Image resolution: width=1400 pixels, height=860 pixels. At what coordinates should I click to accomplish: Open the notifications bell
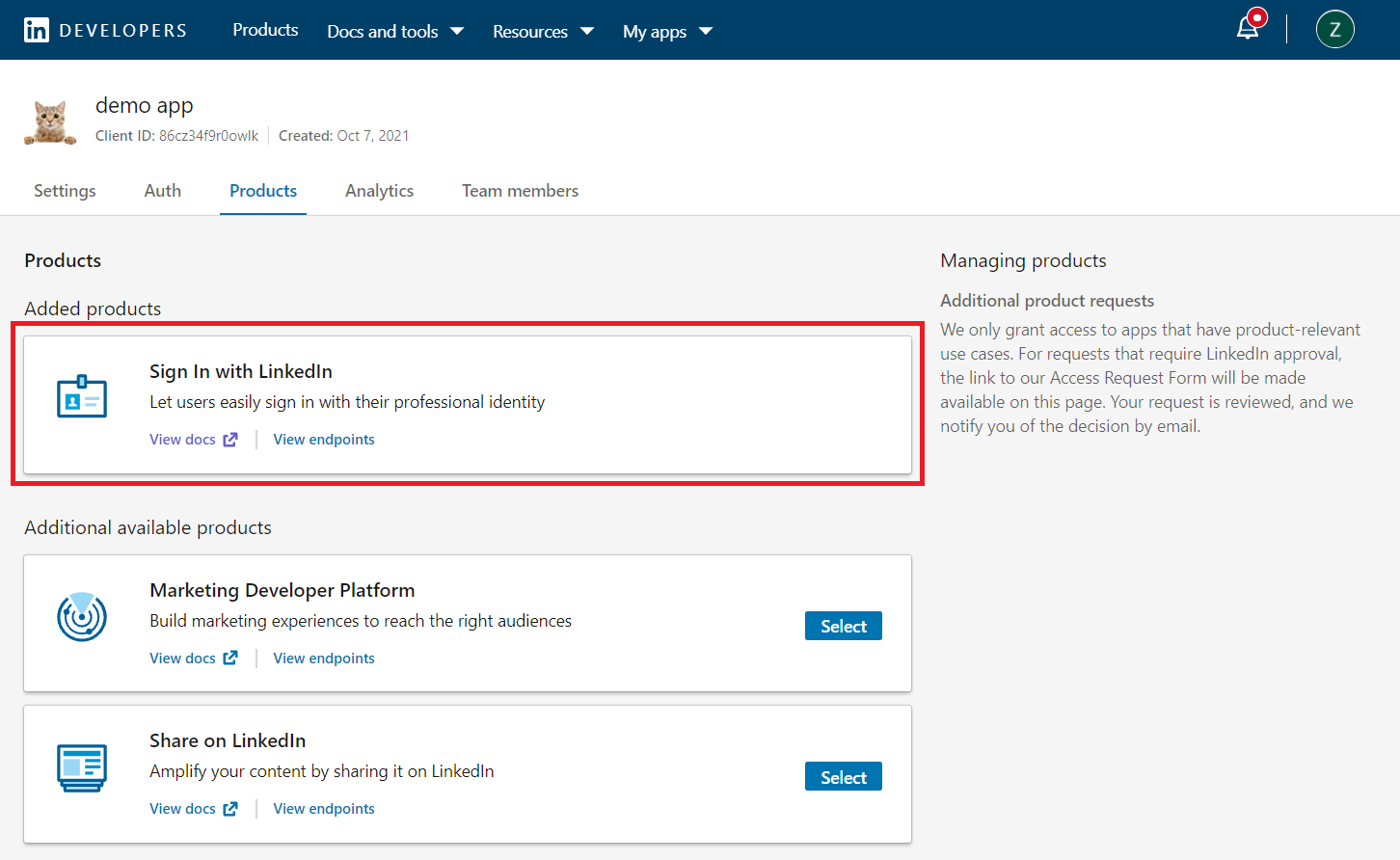(1249, 29)
